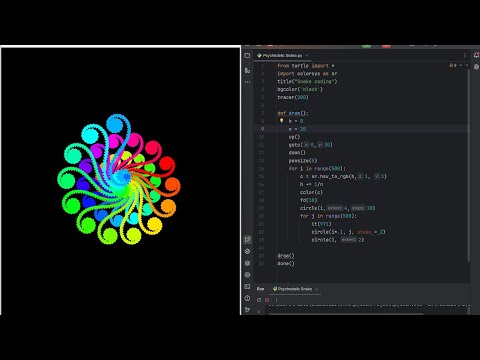Open the Services sidebar icon
Viewport: 480px width, 360px height.
coord(247,275)
